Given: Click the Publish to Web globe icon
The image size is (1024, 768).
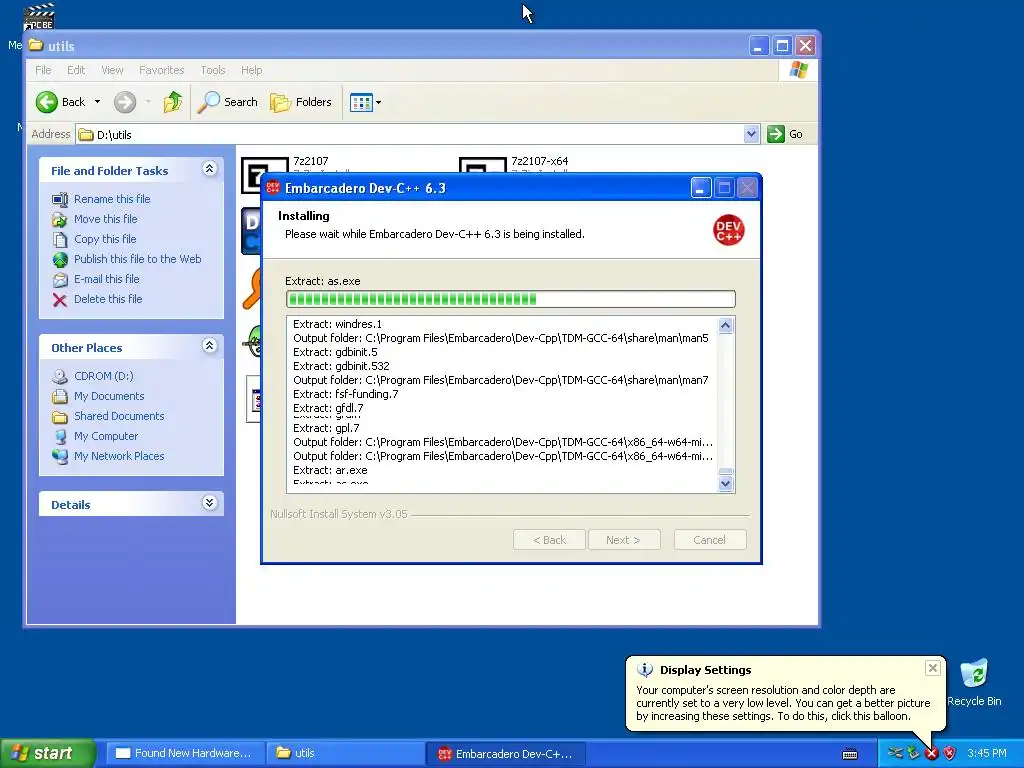Looking at the screenshot, I should pos(60,260).
